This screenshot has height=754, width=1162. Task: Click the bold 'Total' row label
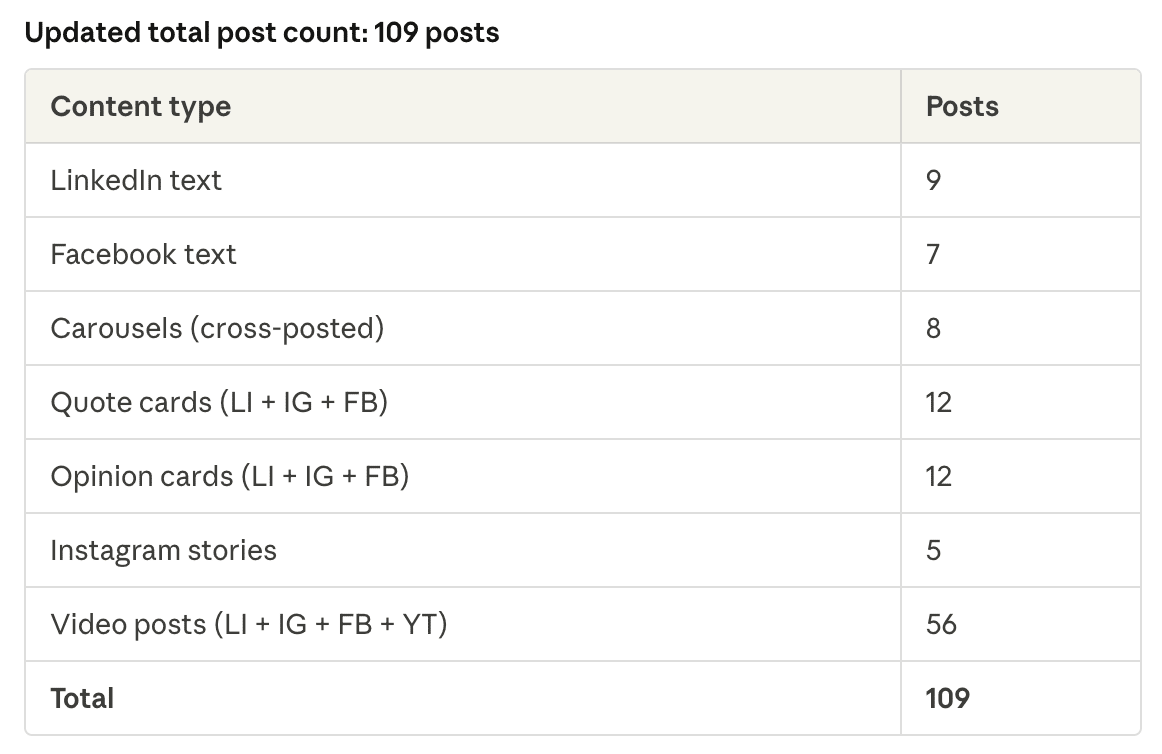pyautogui.click(x=82, y=698)
